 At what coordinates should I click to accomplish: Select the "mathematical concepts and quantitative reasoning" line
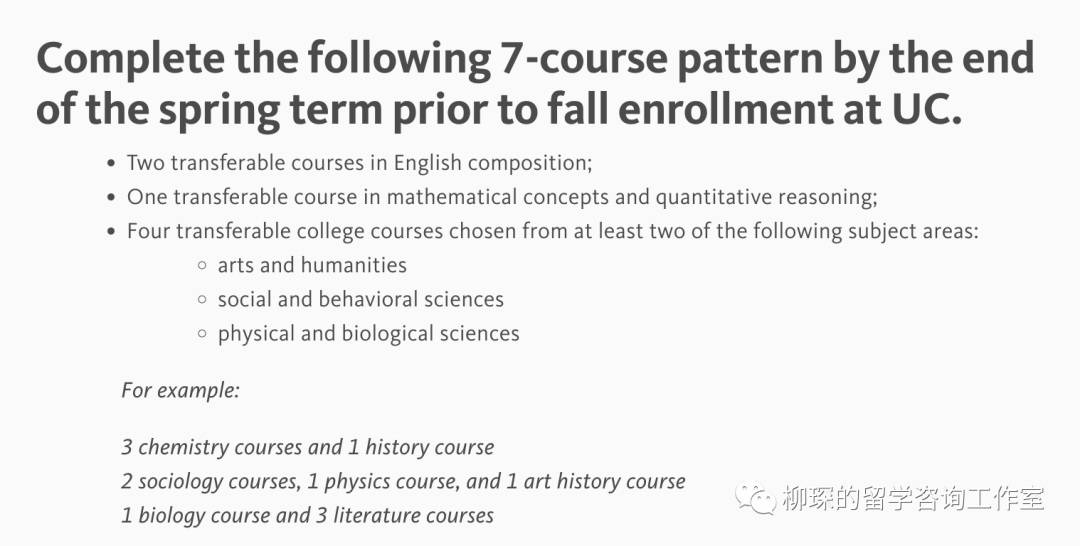[501, 197]
